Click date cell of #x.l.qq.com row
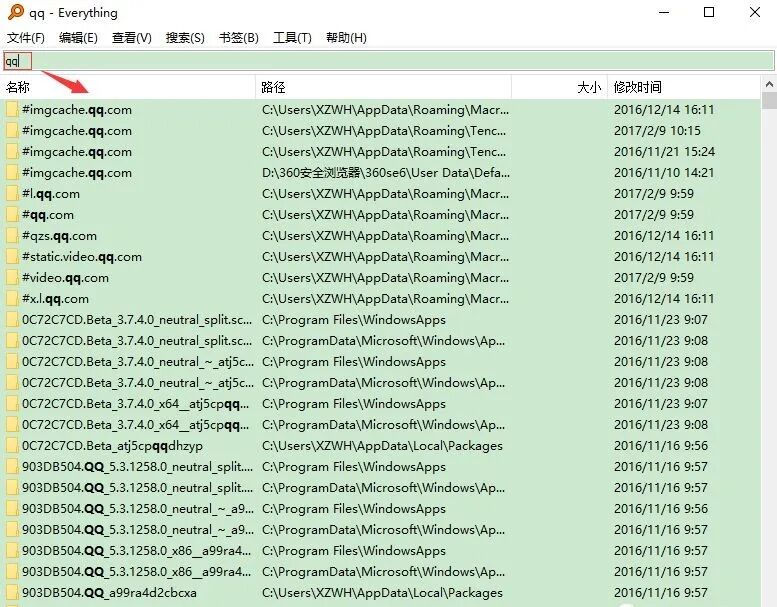 [664, 299]
